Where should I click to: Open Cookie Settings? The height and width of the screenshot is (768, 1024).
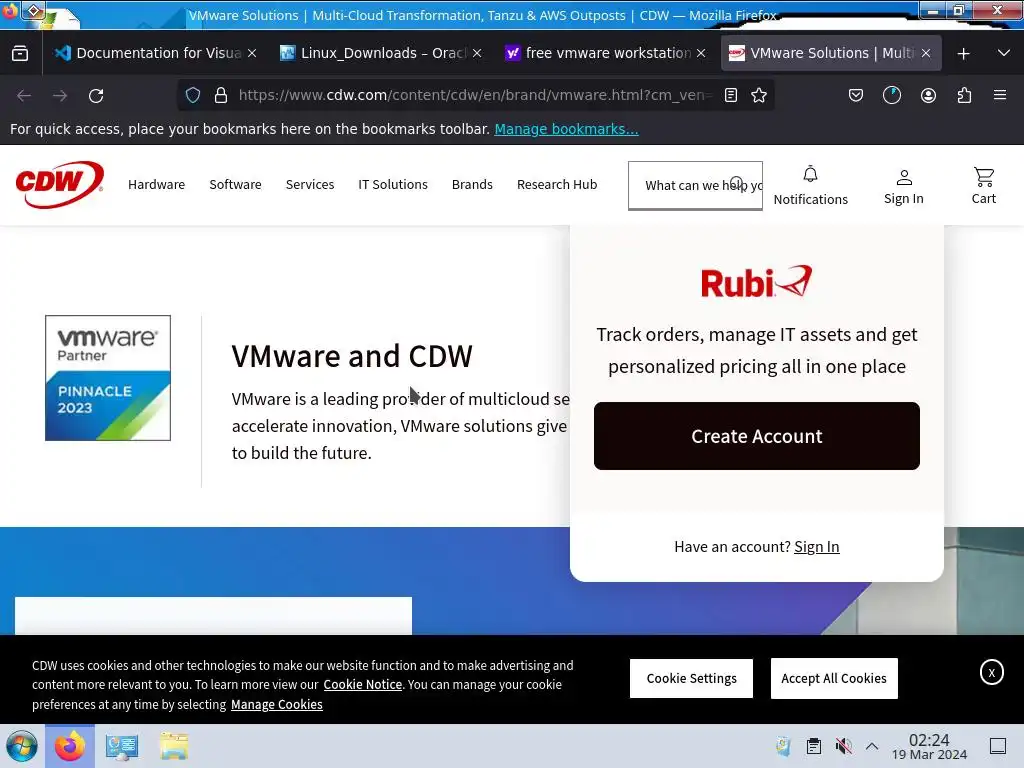coord(691,679)
